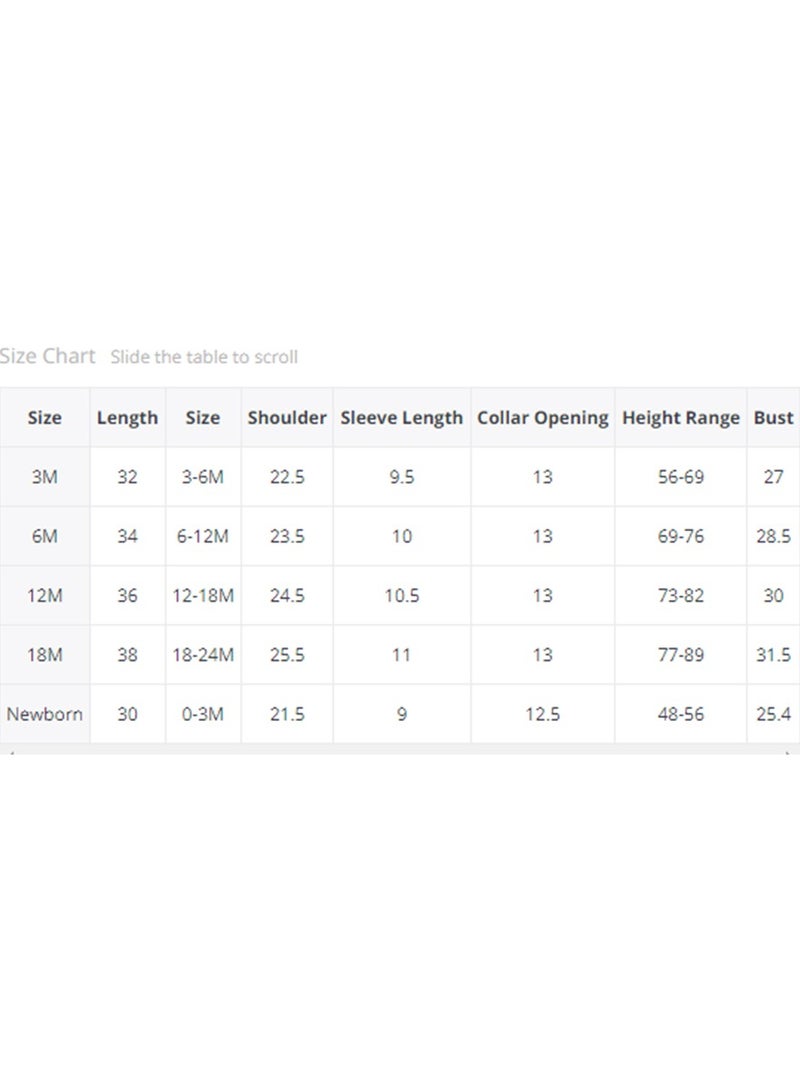Screen dimensions: 800x1091
Task: Click the 3M size row label
Action: click(x=45, y=477)
